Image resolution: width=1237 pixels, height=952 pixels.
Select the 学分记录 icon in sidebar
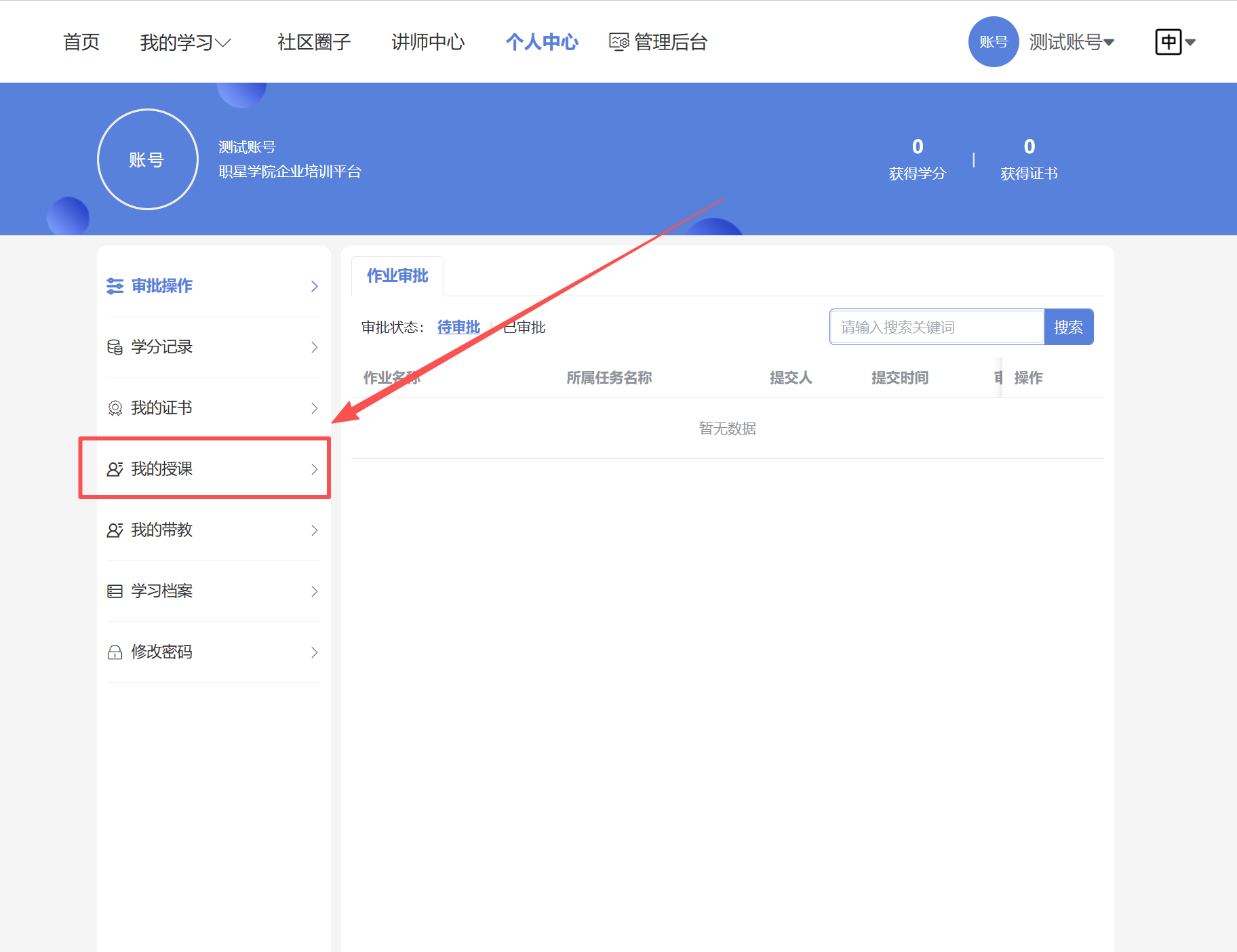point(114,347)
